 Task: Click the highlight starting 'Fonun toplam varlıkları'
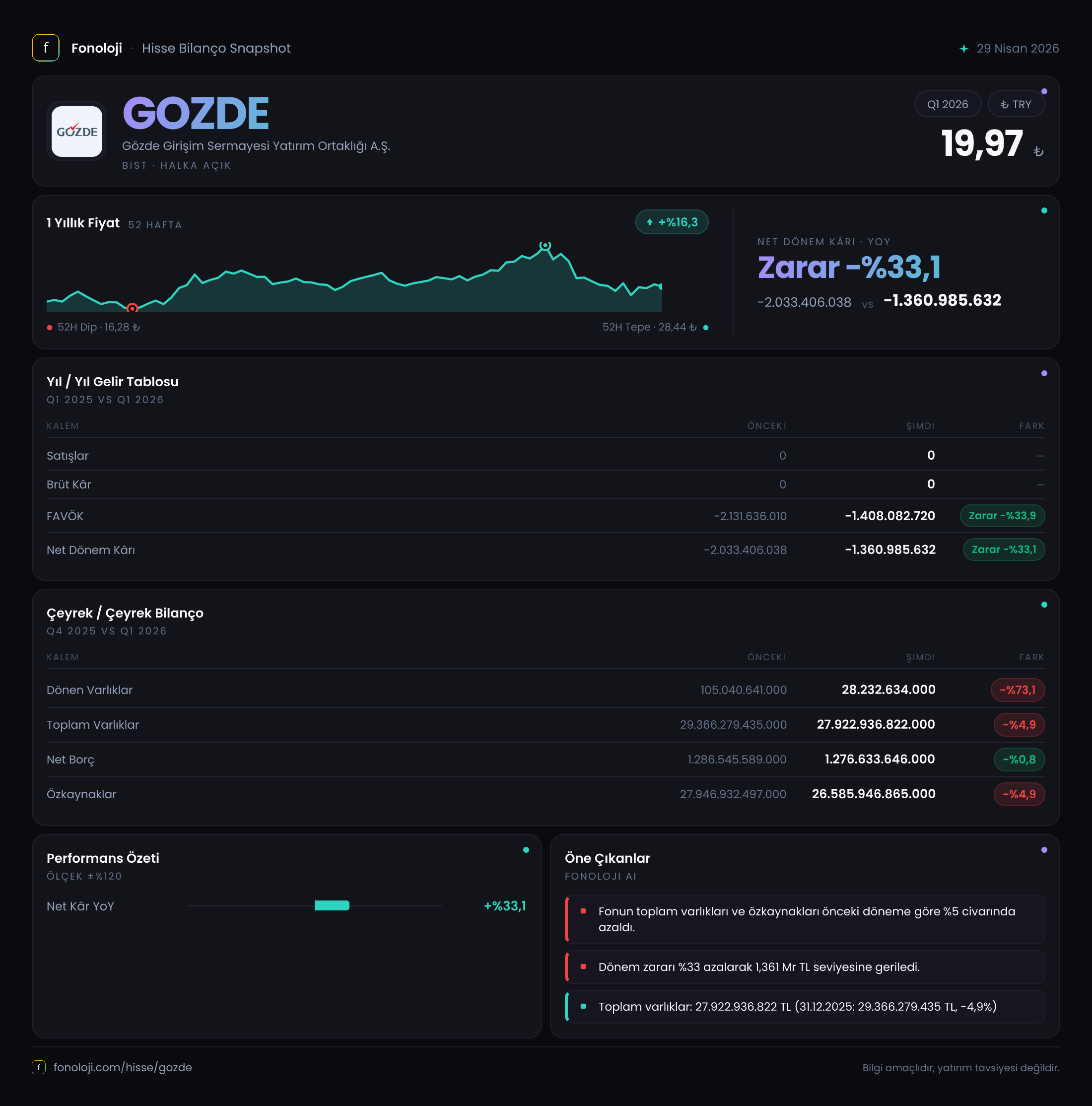(805, 919)
